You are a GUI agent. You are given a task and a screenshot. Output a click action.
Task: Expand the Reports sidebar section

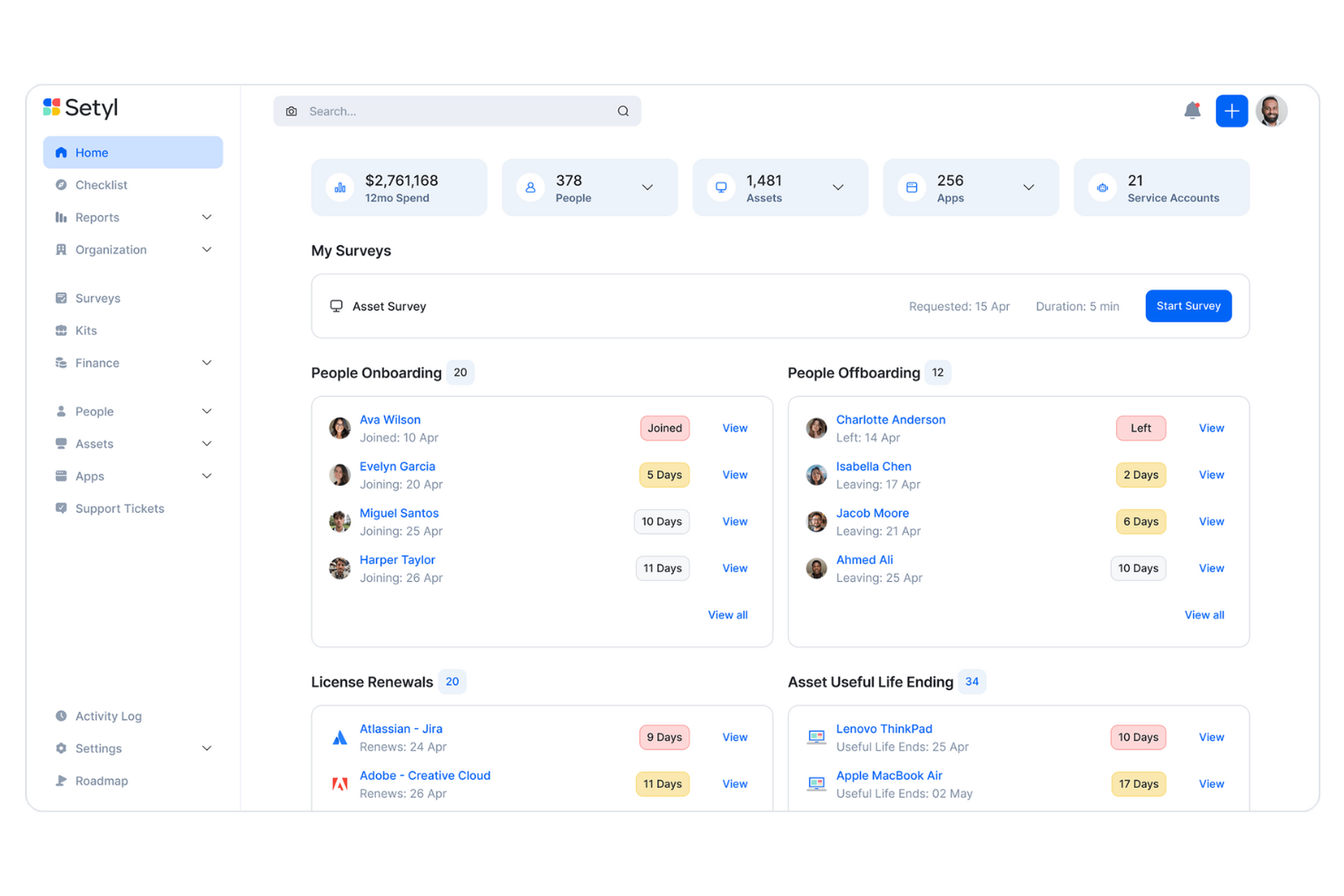point(206,217)
